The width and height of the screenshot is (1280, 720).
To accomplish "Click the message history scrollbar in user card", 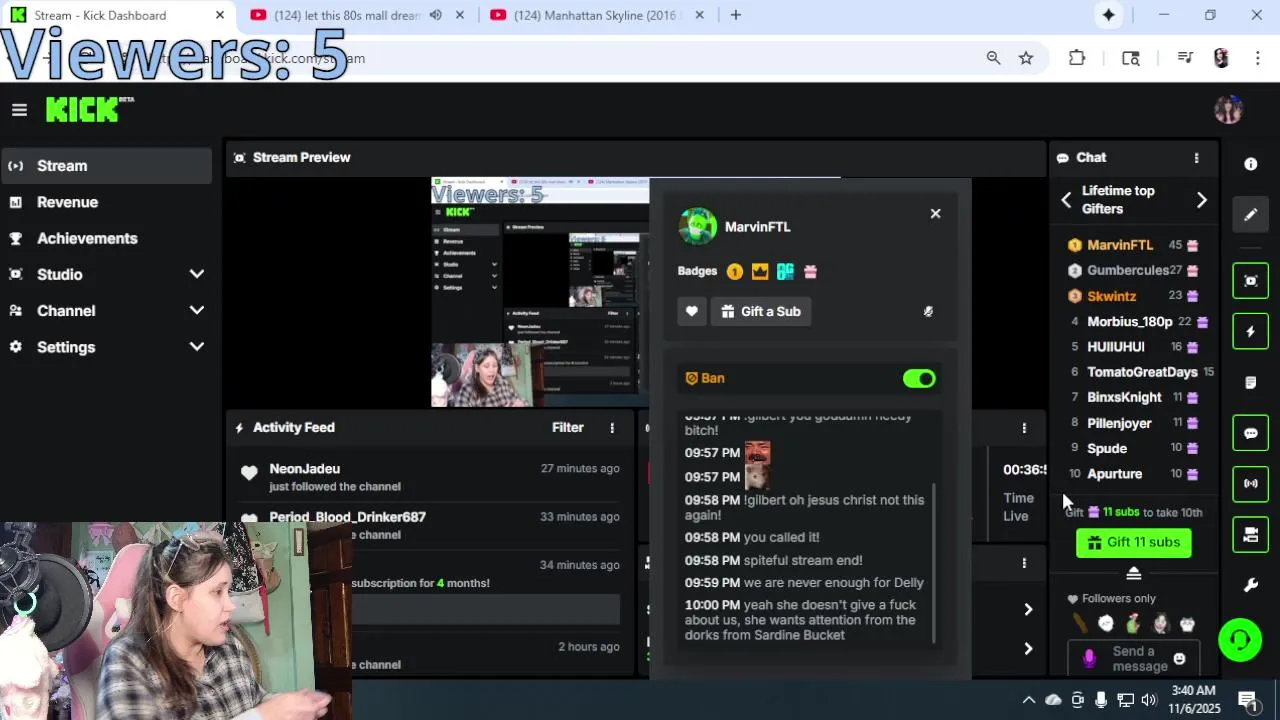I will click(934, 566).
